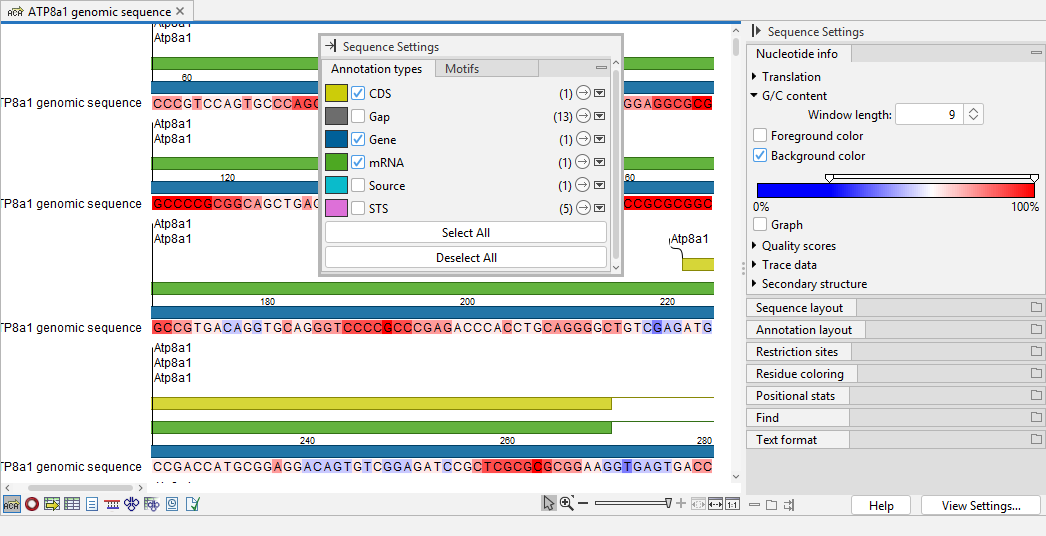Expand the Quality scores section
This screenshot has height=536, width=1046.
(754, 246)
